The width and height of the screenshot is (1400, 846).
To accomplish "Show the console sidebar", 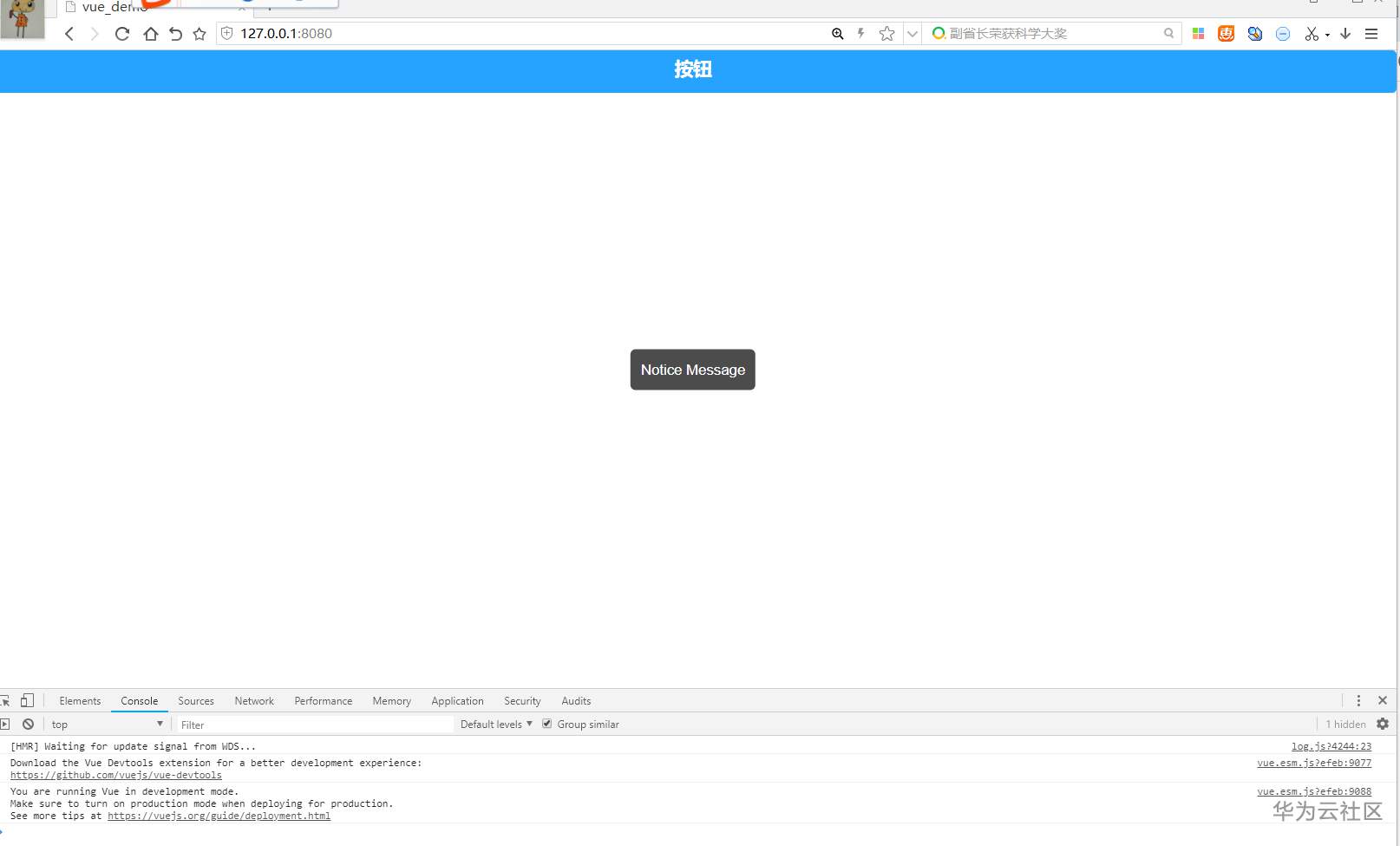I will click(x=5, y=724).
